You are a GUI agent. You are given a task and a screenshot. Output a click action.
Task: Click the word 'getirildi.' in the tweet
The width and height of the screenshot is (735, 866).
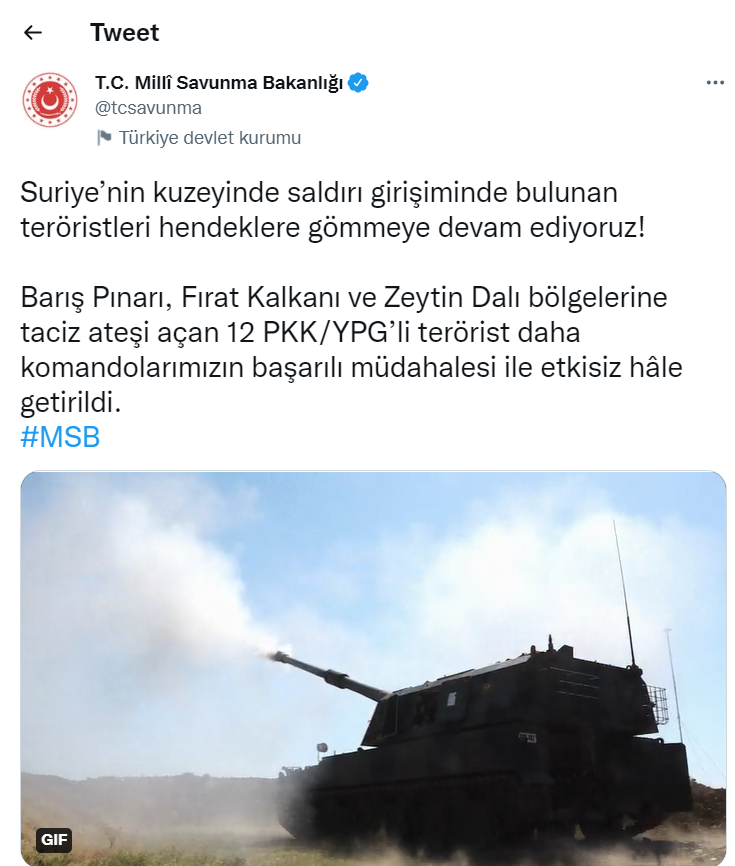pos(71,403)
